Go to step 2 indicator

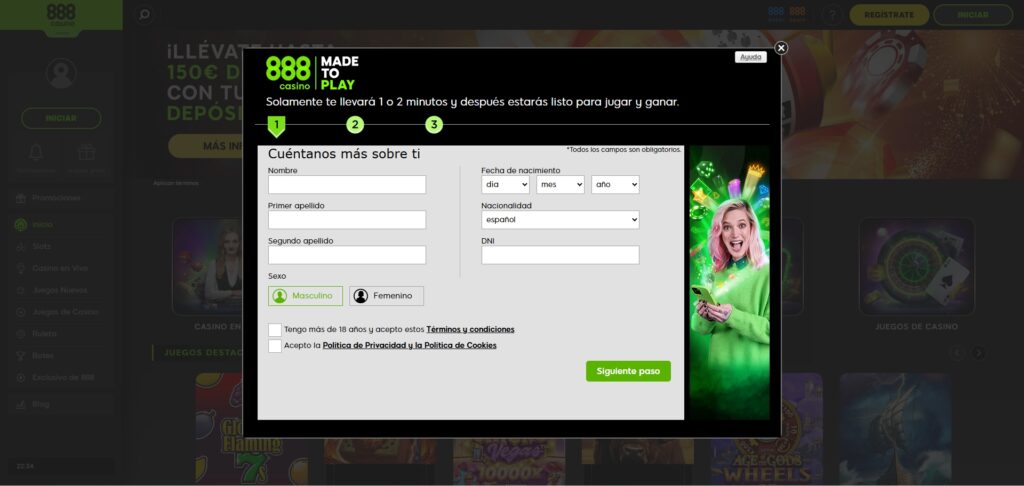tap(355, 125)
